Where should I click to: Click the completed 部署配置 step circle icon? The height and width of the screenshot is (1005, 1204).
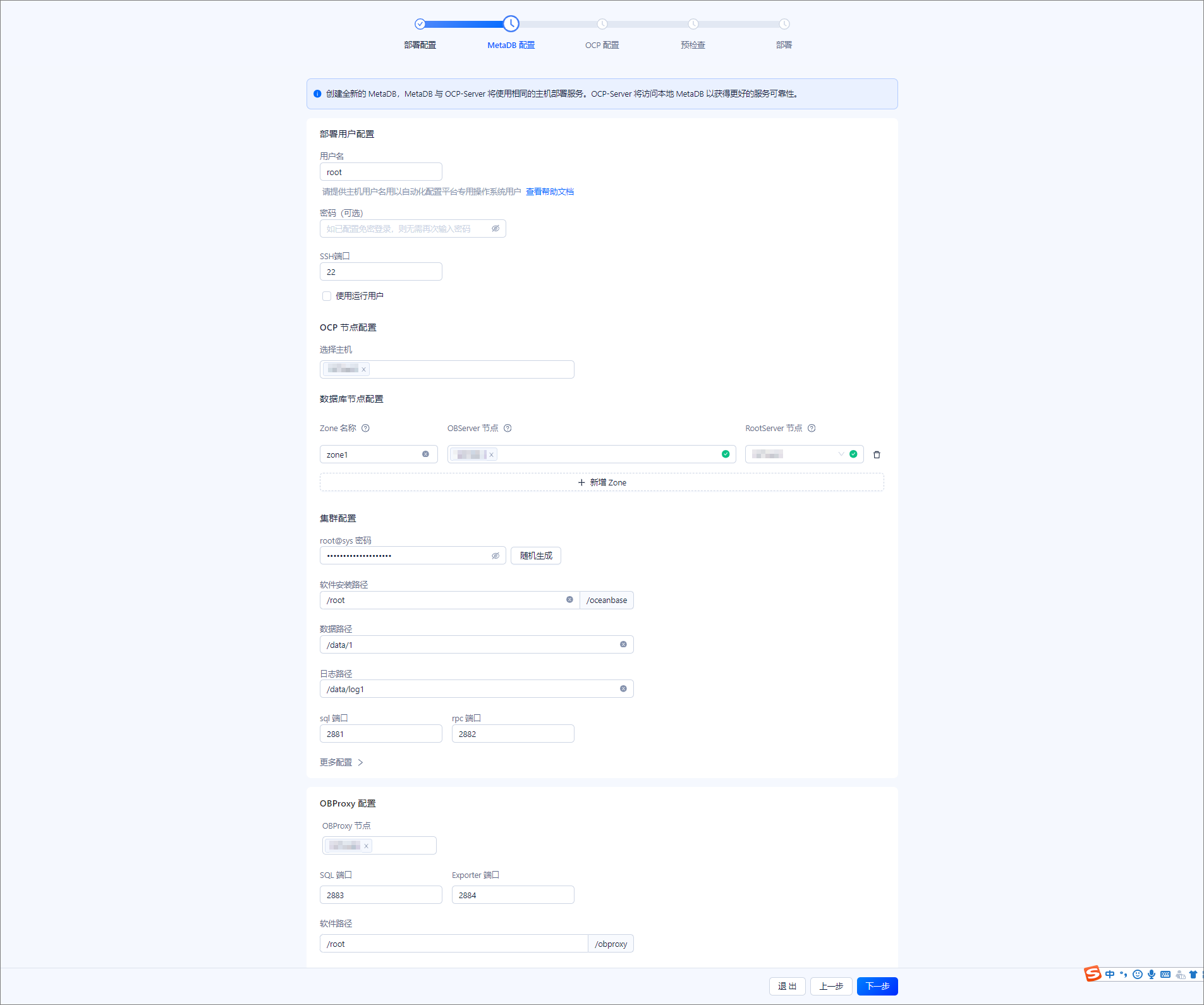[420, 24]
